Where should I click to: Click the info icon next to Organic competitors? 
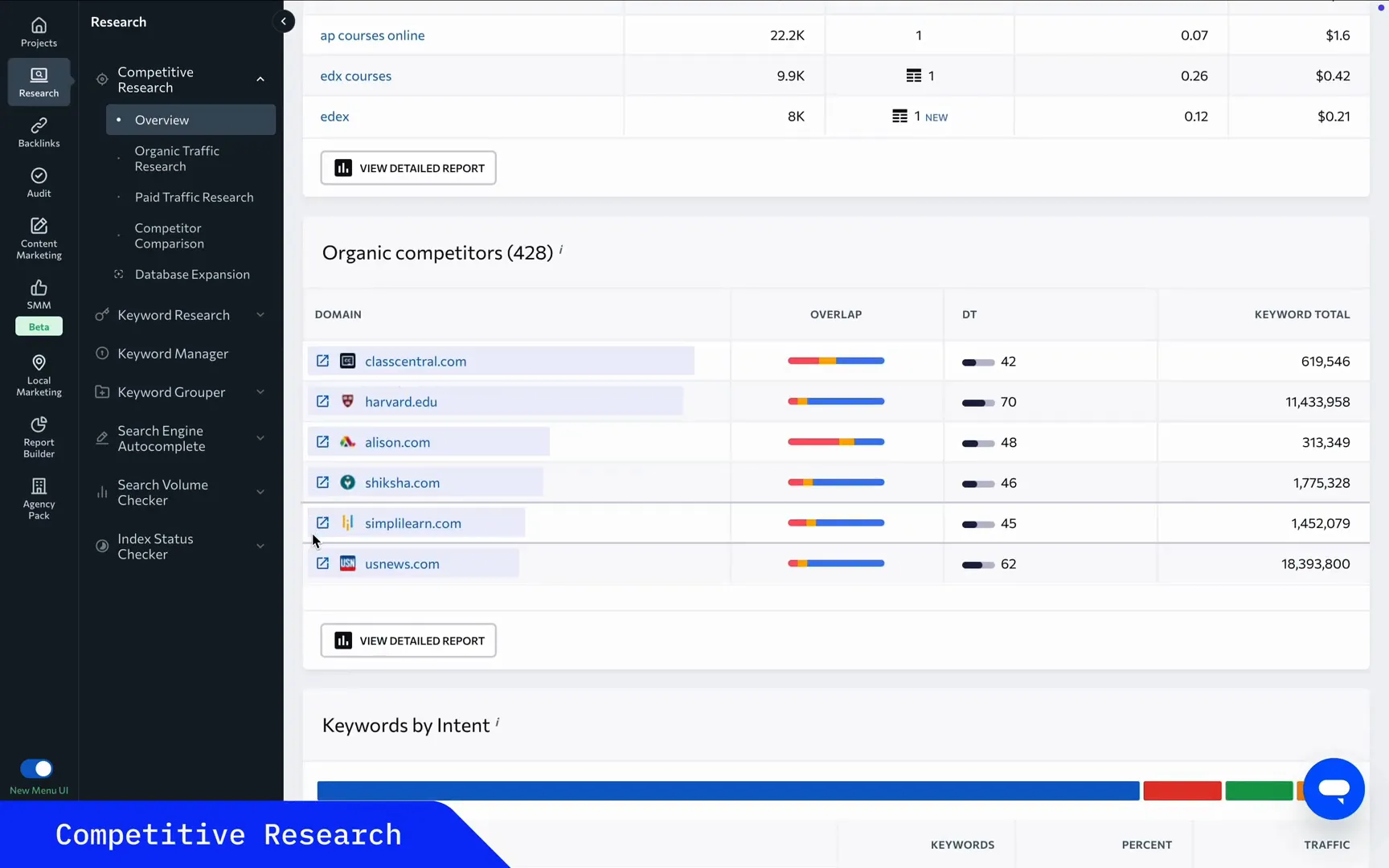pos(560,251)
